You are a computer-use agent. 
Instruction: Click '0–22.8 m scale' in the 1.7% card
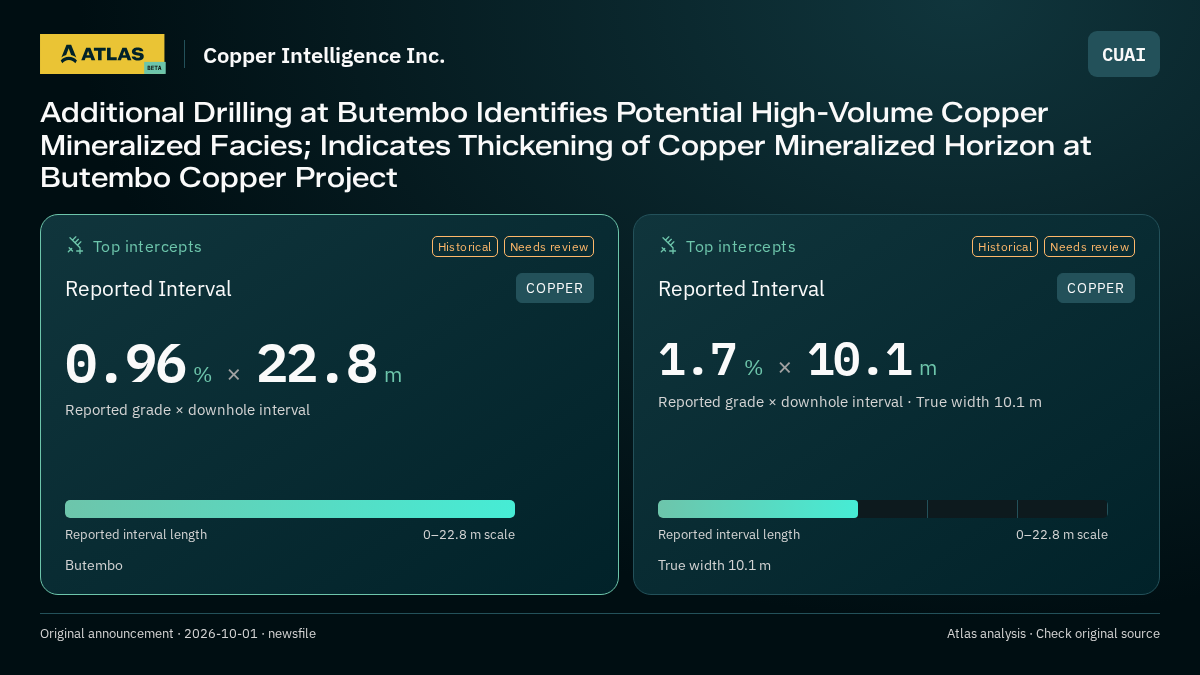[x=1062, y=534]
